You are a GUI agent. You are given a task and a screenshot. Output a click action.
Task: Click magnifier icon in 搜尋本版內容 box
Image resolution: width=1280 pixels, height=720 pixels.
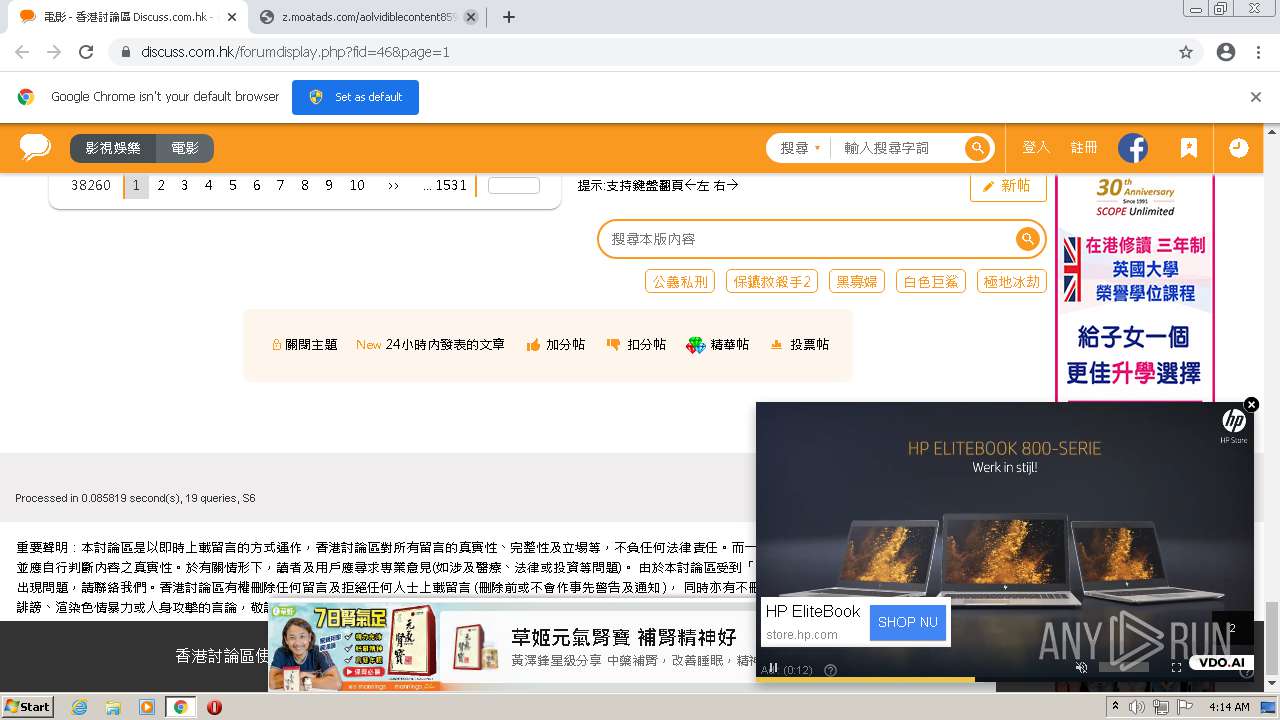tap(1027, 239)
